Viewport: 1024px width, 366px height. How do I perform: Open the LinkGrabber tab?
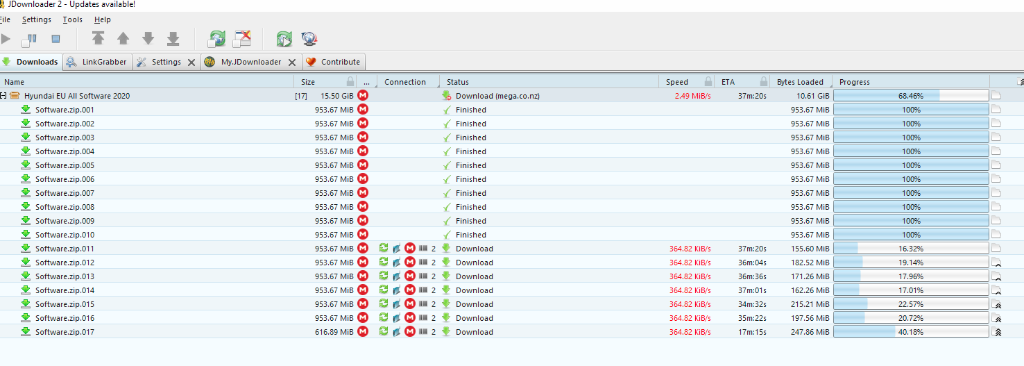[x=97, y=62]
